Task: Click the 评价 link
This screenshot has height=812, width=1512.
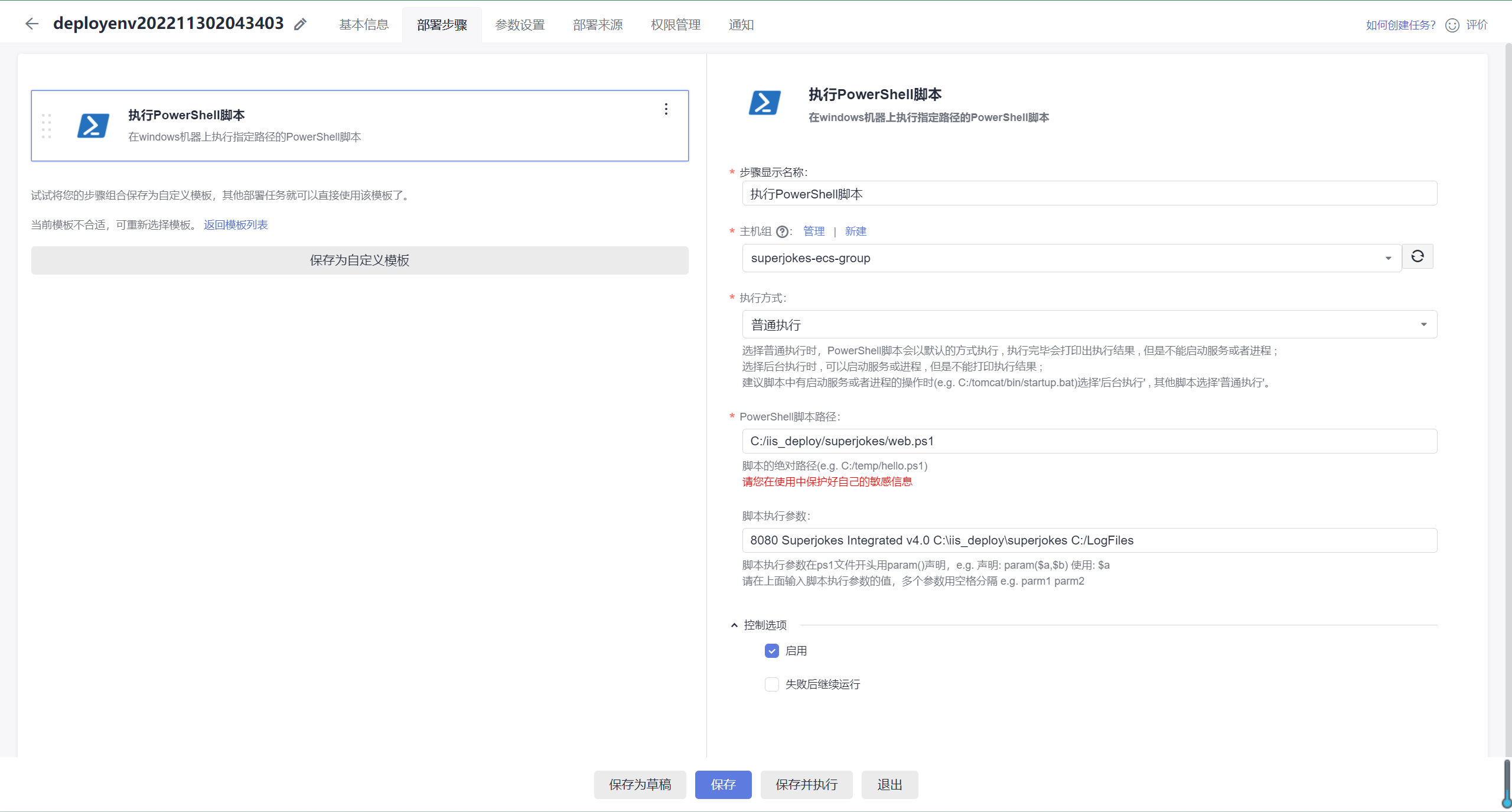Action: pyautogui.click(x=1477, y=25)
